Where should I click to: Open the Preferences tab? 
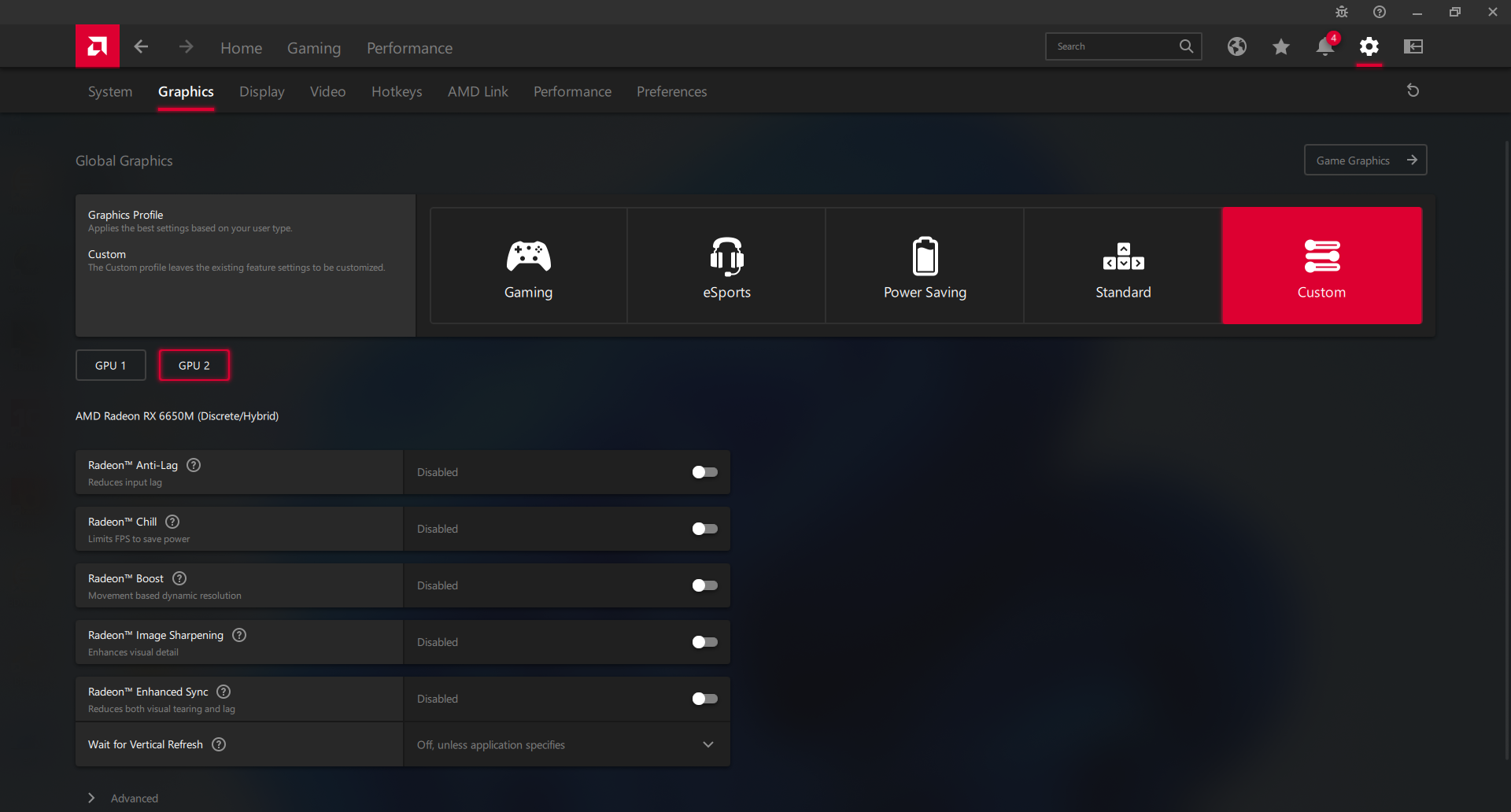[672, 91]
